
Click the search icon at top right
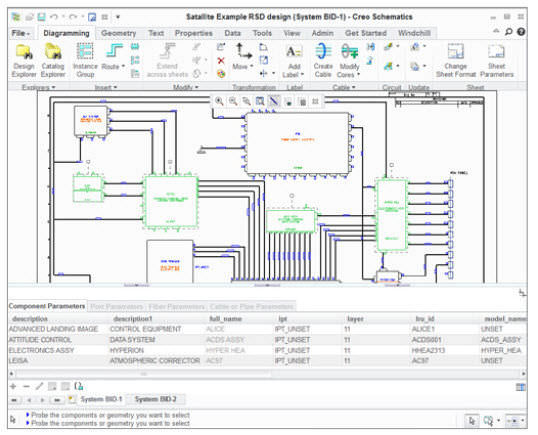coord(508,32)
